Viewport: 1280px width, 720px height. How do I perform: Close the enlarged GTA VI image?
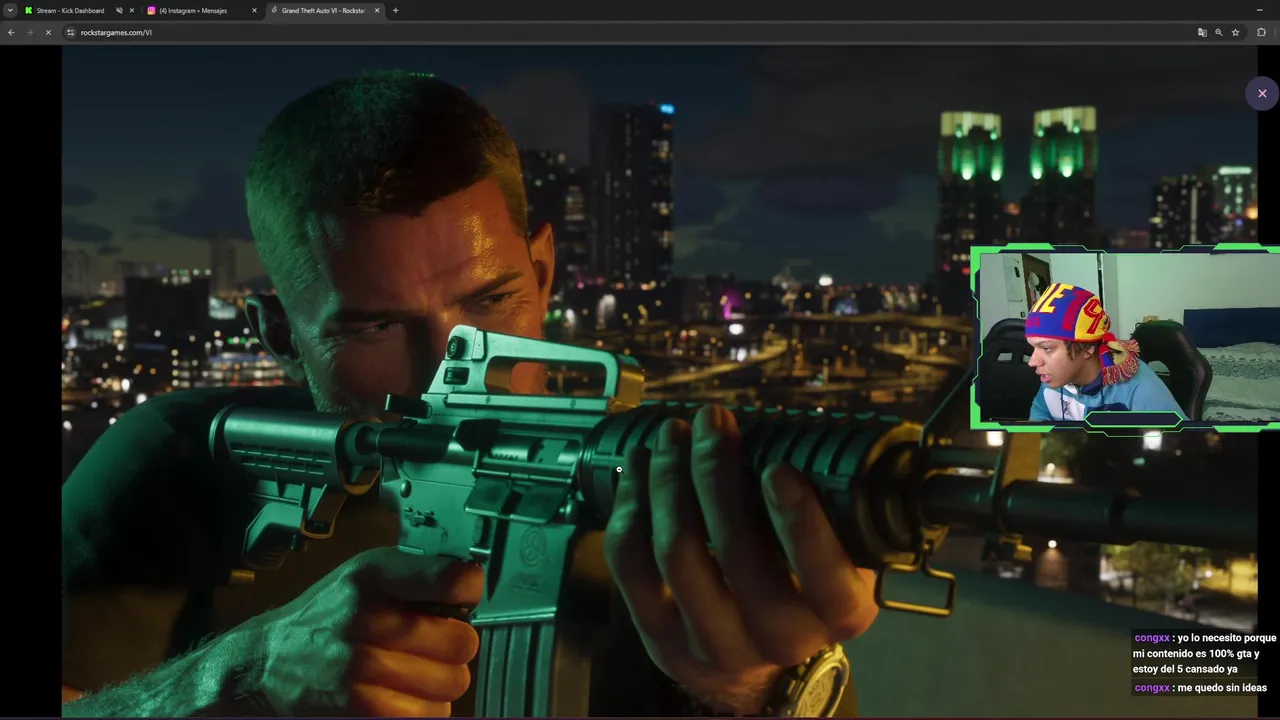[x=1262, y=93]
